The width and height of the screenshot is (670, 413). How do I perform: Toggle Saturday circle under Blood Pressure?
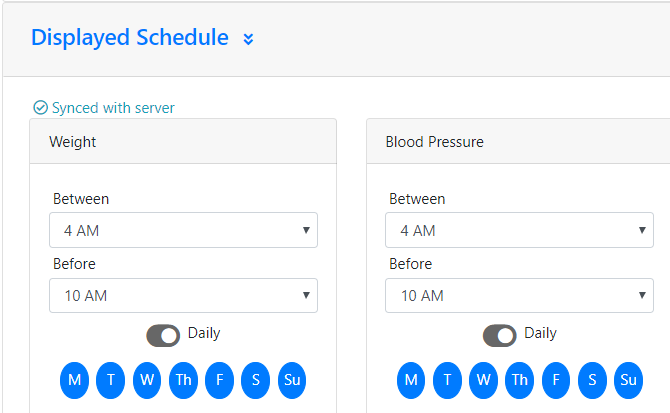click(592, 380)
